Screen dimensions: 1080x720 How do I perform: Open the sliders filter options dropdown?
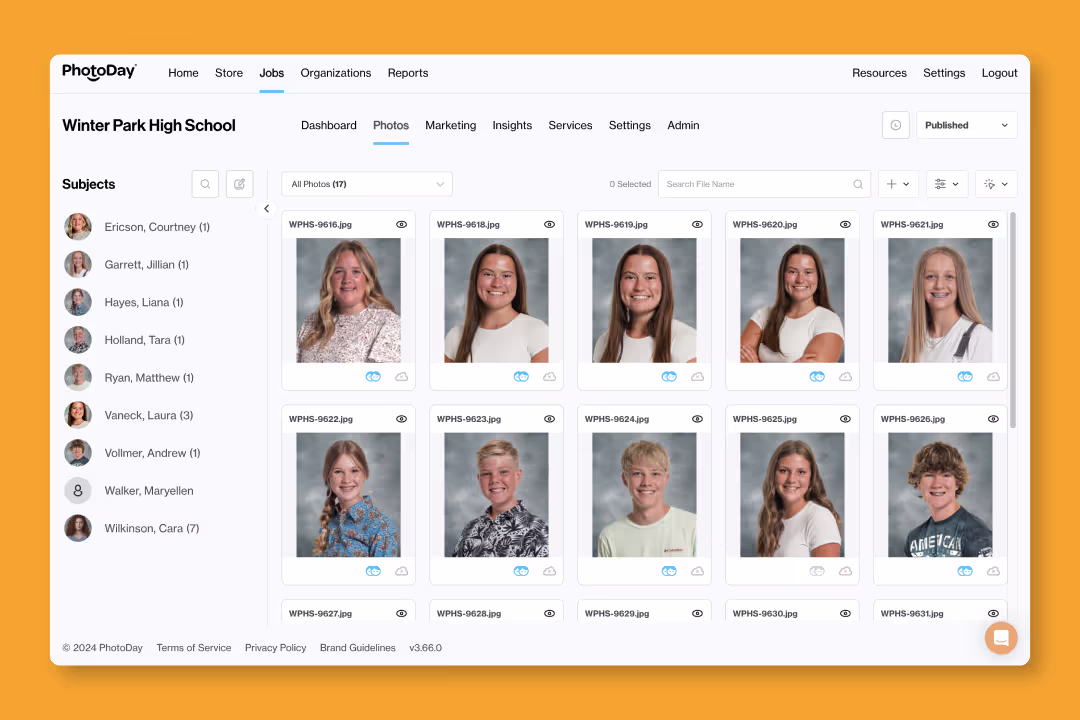pos(947,184)
